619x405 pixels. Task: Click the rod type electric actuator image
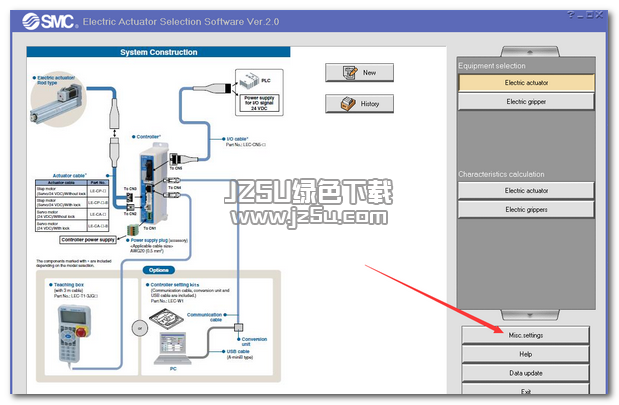point(58,103)
